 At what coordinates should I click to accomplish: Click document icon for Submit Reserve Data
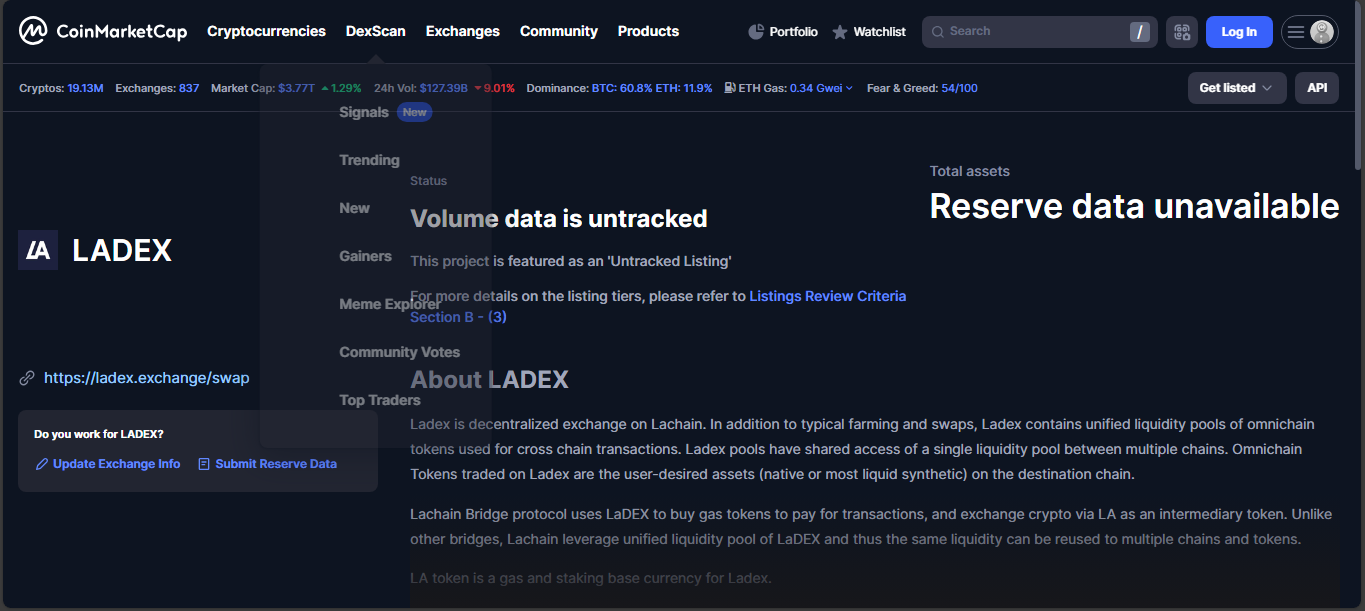pyautogui.click(x=204, y=464)
